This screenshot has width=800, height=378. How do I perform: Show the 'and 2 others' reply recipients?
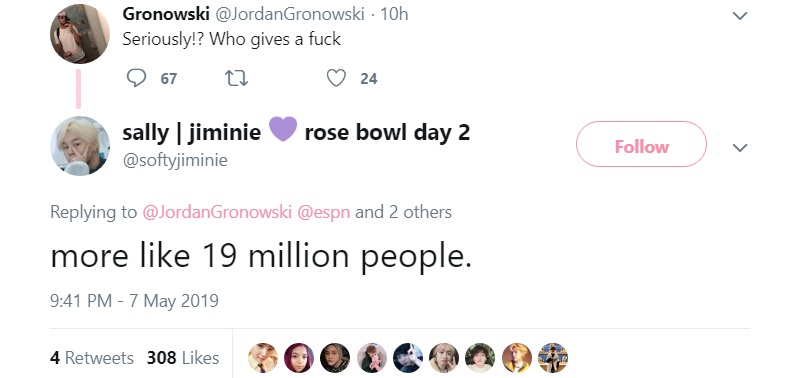[403, 212]
